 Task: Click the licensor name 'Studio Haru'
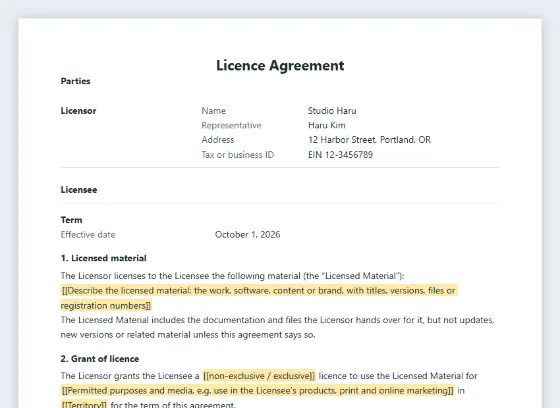point(332,111)
